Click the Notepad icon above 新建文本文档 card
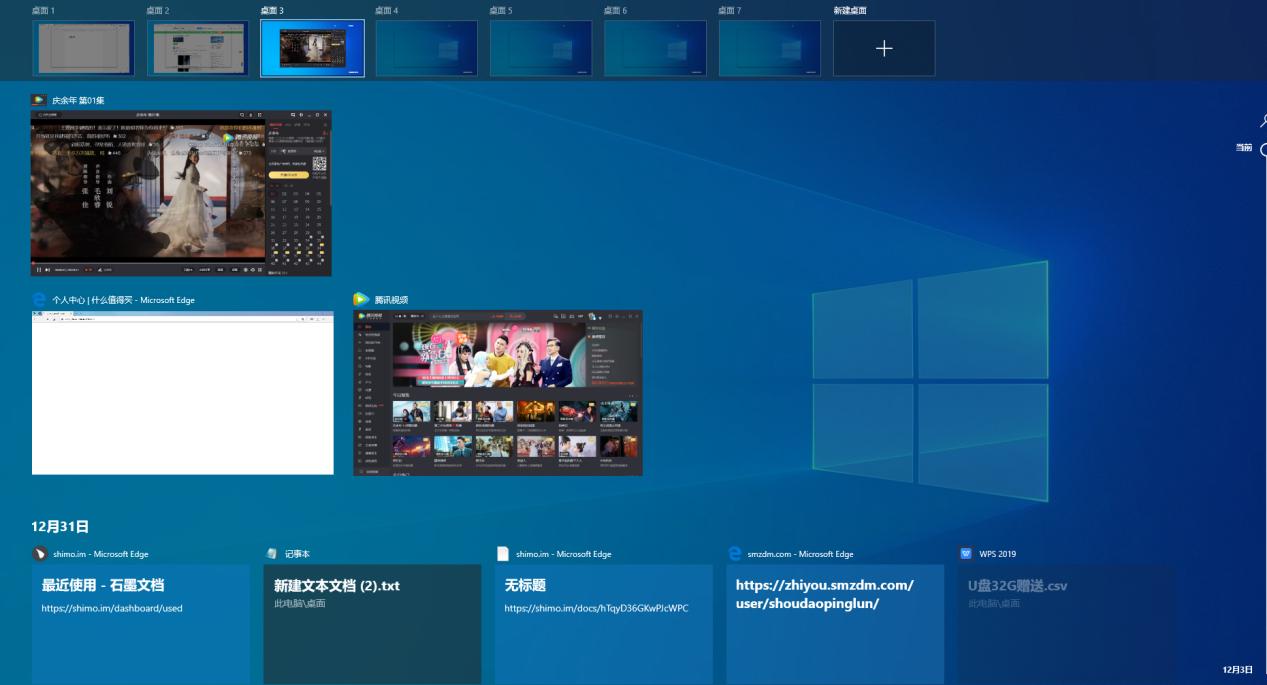Image resolution: width=1267 pixels, height=685 pixels. [x=272, y=554]
